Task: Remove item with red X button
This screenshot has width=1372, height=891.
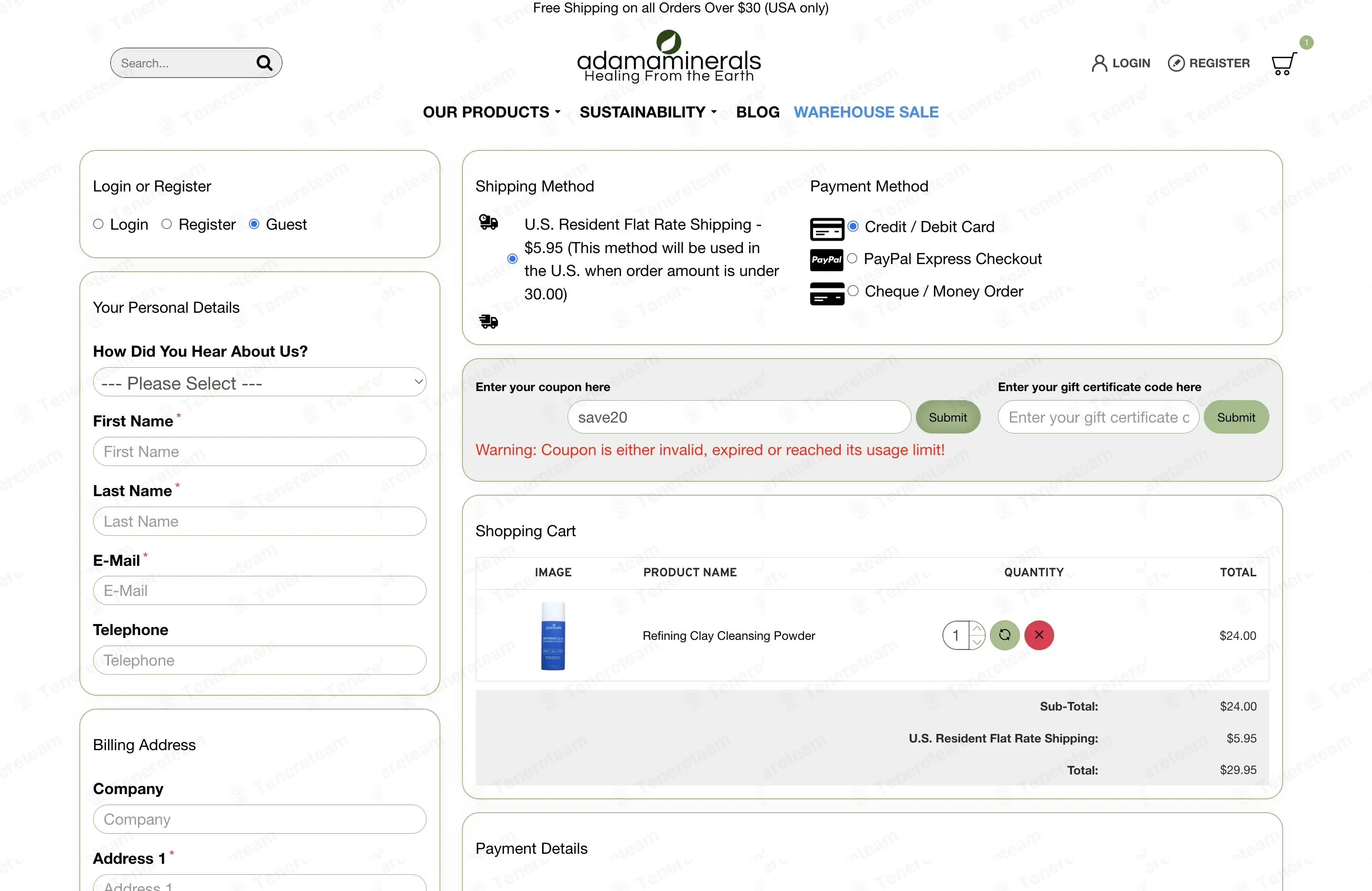Action: [1039, 635]
